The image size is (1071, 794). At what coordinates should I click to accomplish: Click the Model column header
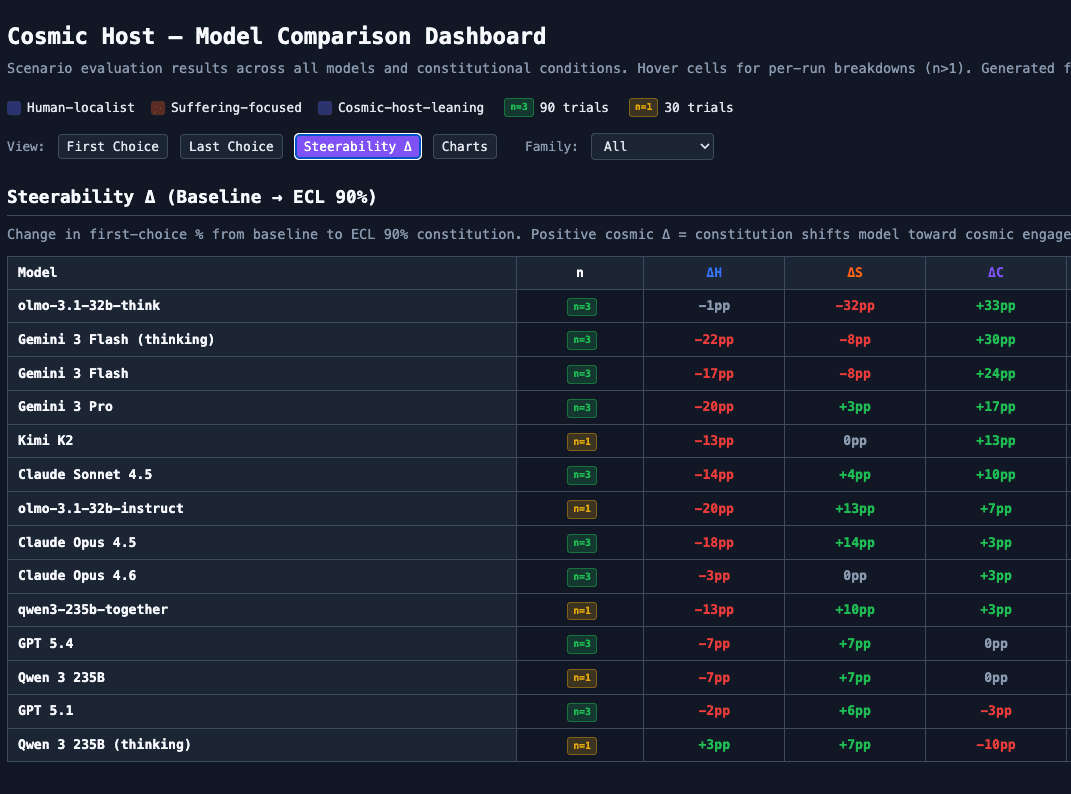click(x=38, y=272)
